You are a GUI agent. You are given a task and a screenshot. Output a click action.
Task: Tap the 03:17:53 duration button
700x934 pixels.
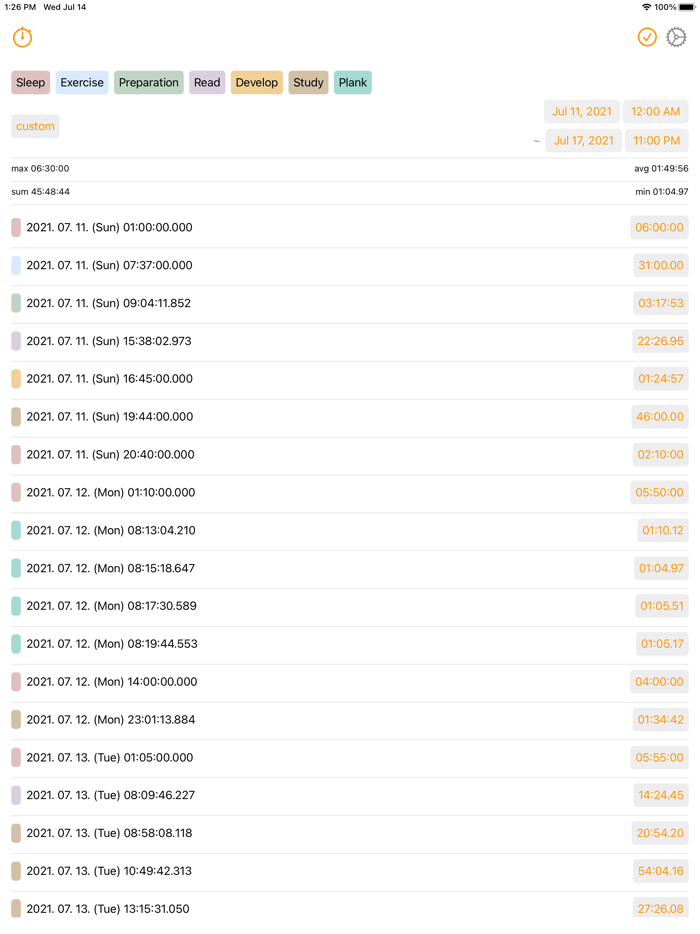click(661, 303)
